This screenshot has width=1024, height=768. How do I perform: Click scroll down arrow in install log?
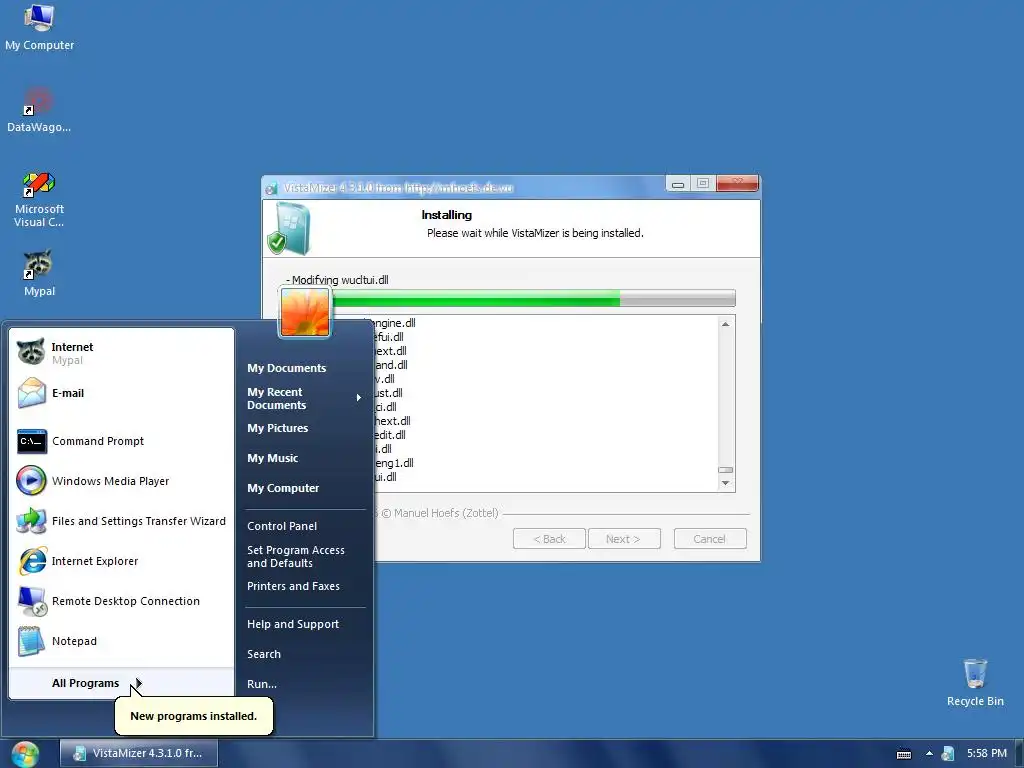click(725, 483)
